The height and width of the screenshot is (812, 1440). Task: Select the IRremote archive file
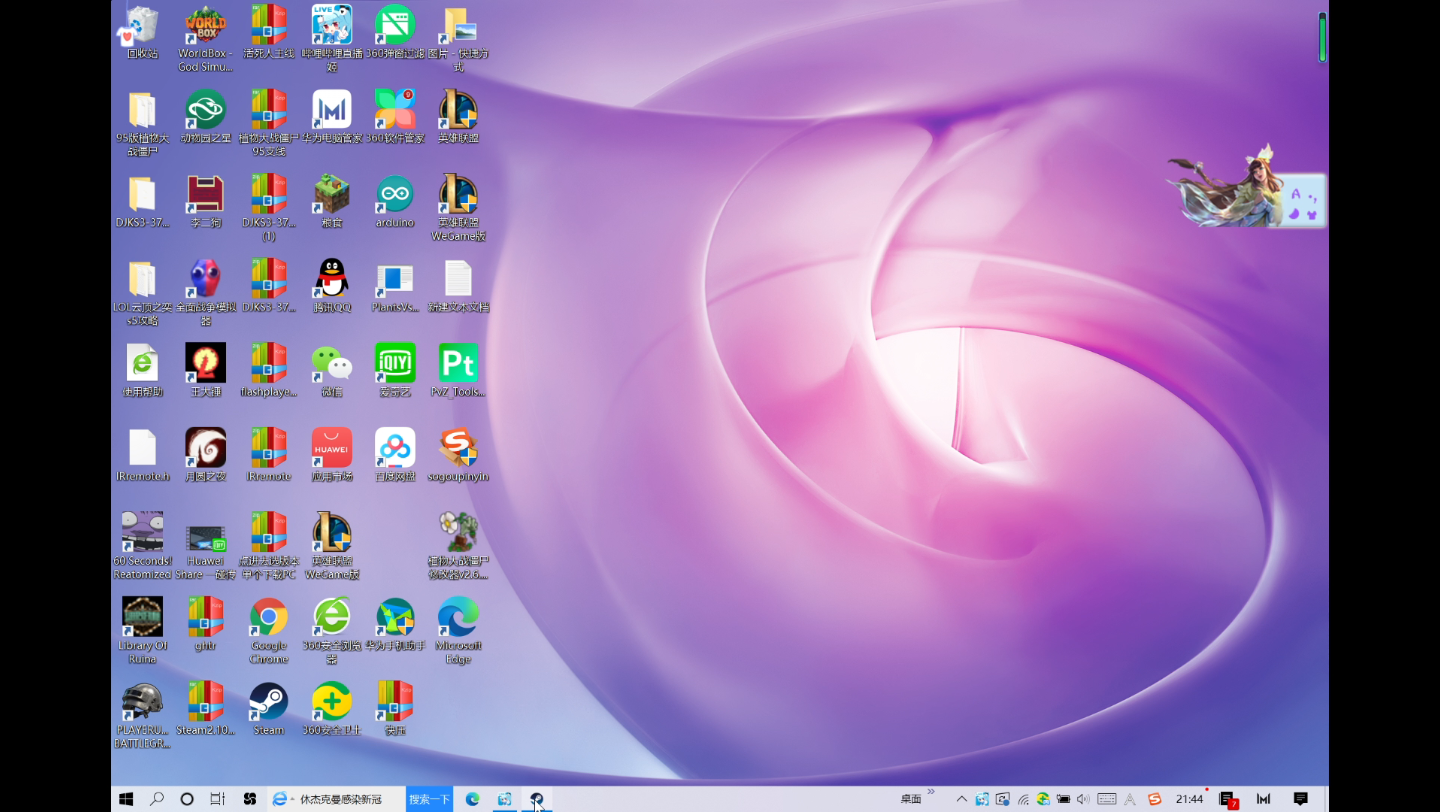269,455
